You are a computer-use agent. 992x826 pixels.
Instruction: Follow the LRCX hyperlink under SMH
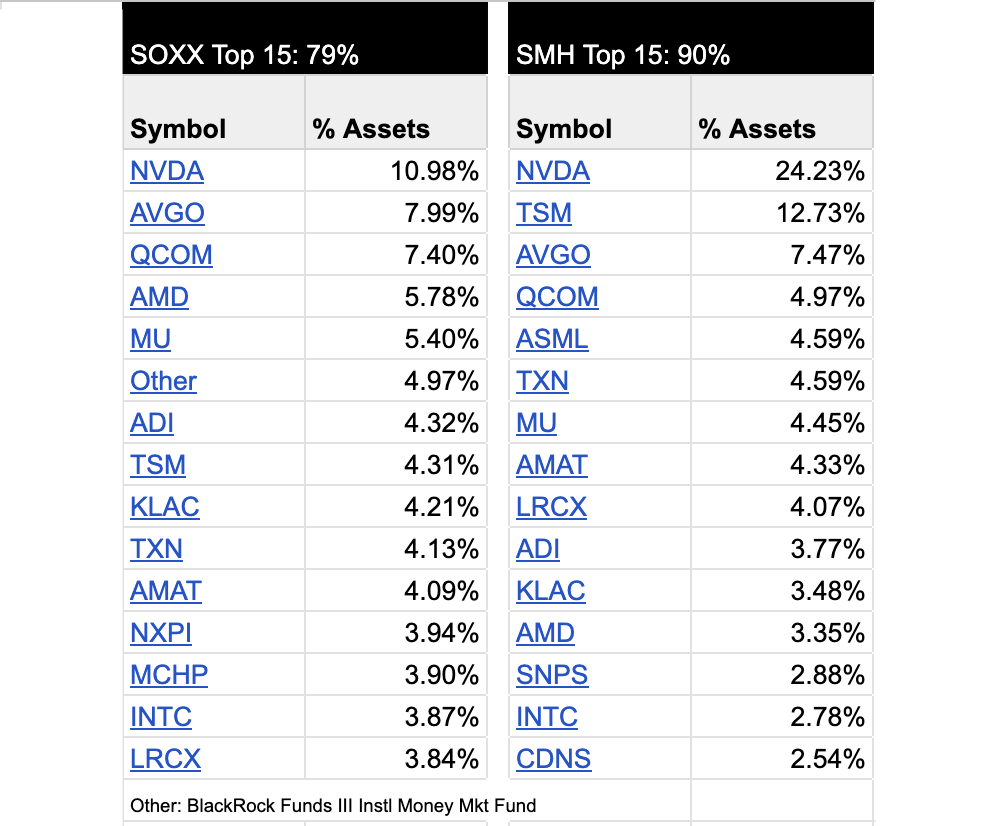point(551,506)
